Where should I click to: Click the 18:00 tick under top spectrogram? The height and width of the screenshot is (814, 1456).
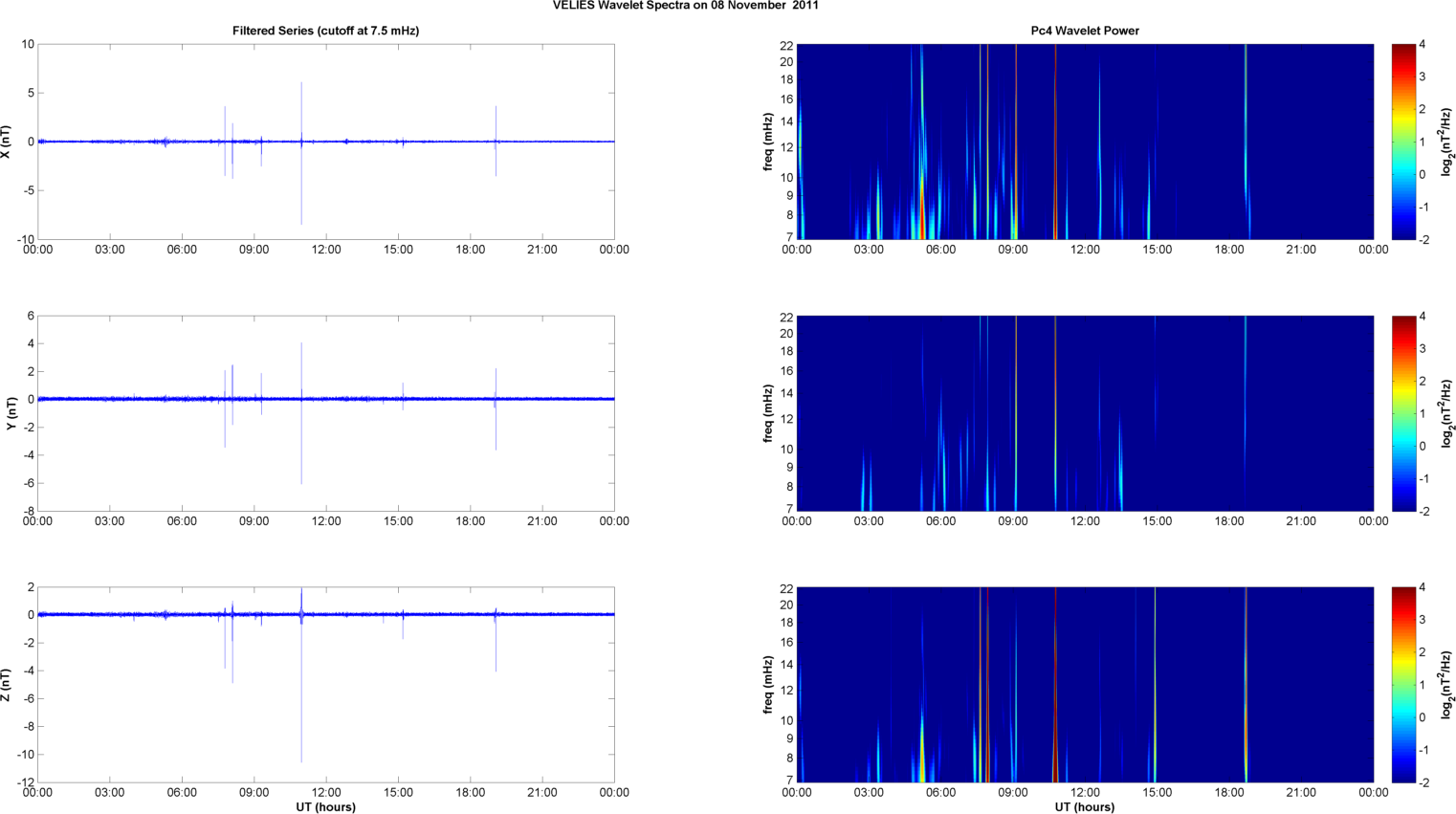pyautogui.click(x=1229, y=250)
